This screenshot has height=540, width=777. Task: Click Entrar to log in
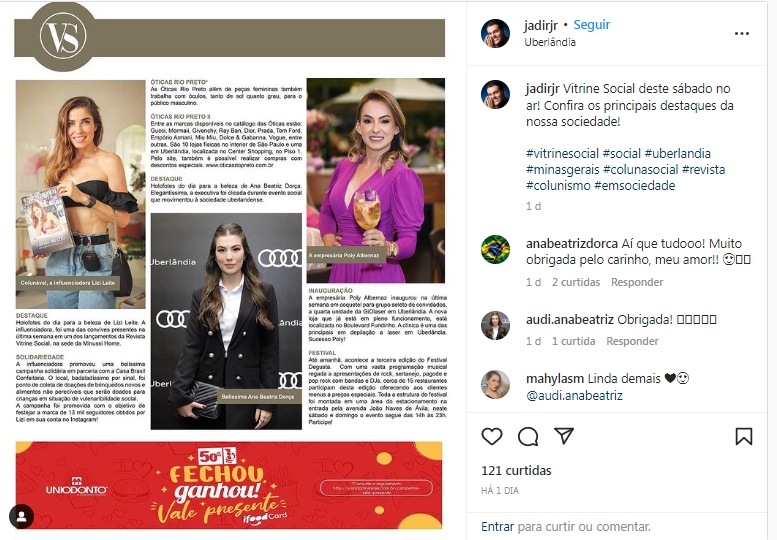point(498,527)
